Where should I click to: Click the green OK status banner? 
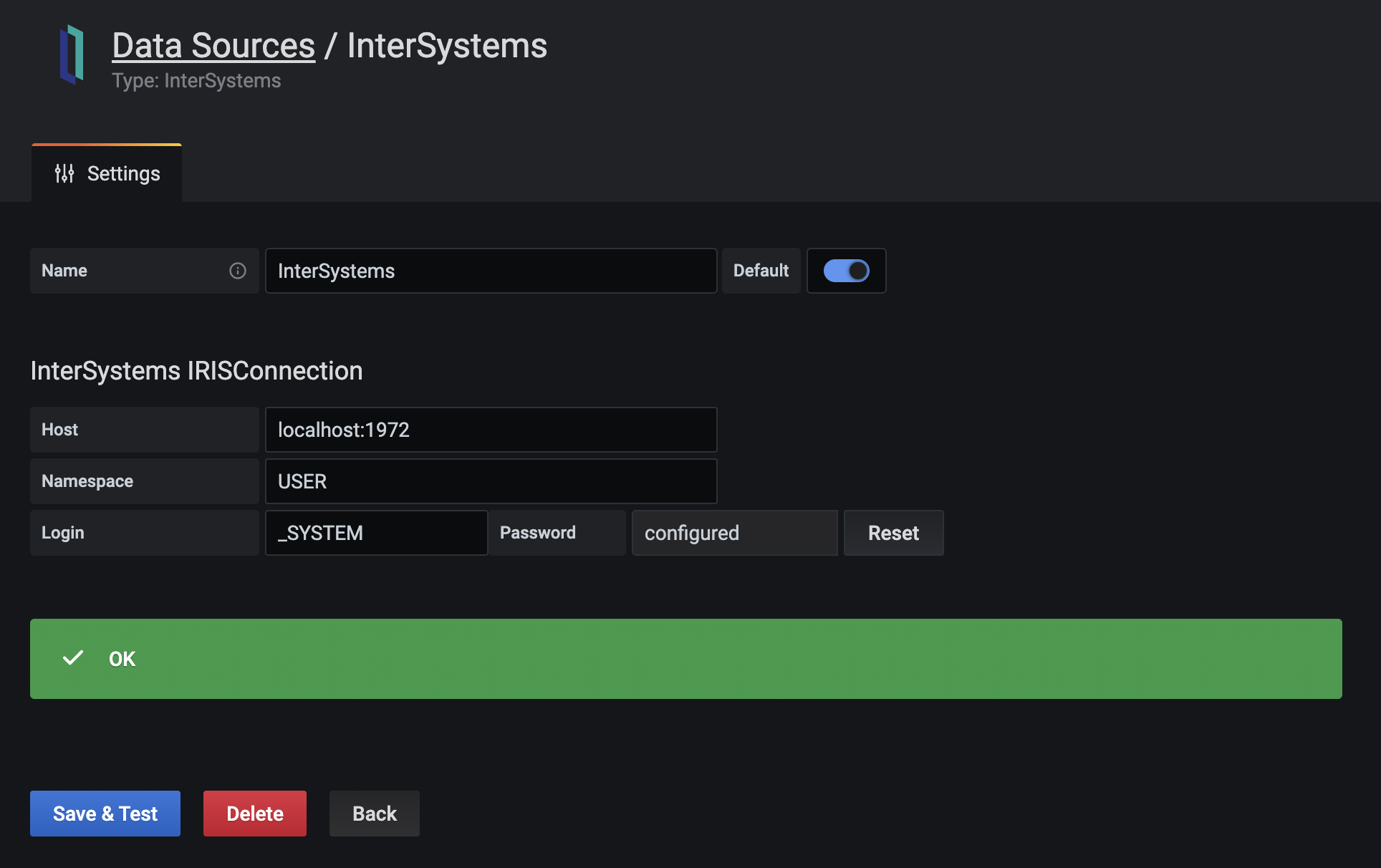tap(685, 659)
